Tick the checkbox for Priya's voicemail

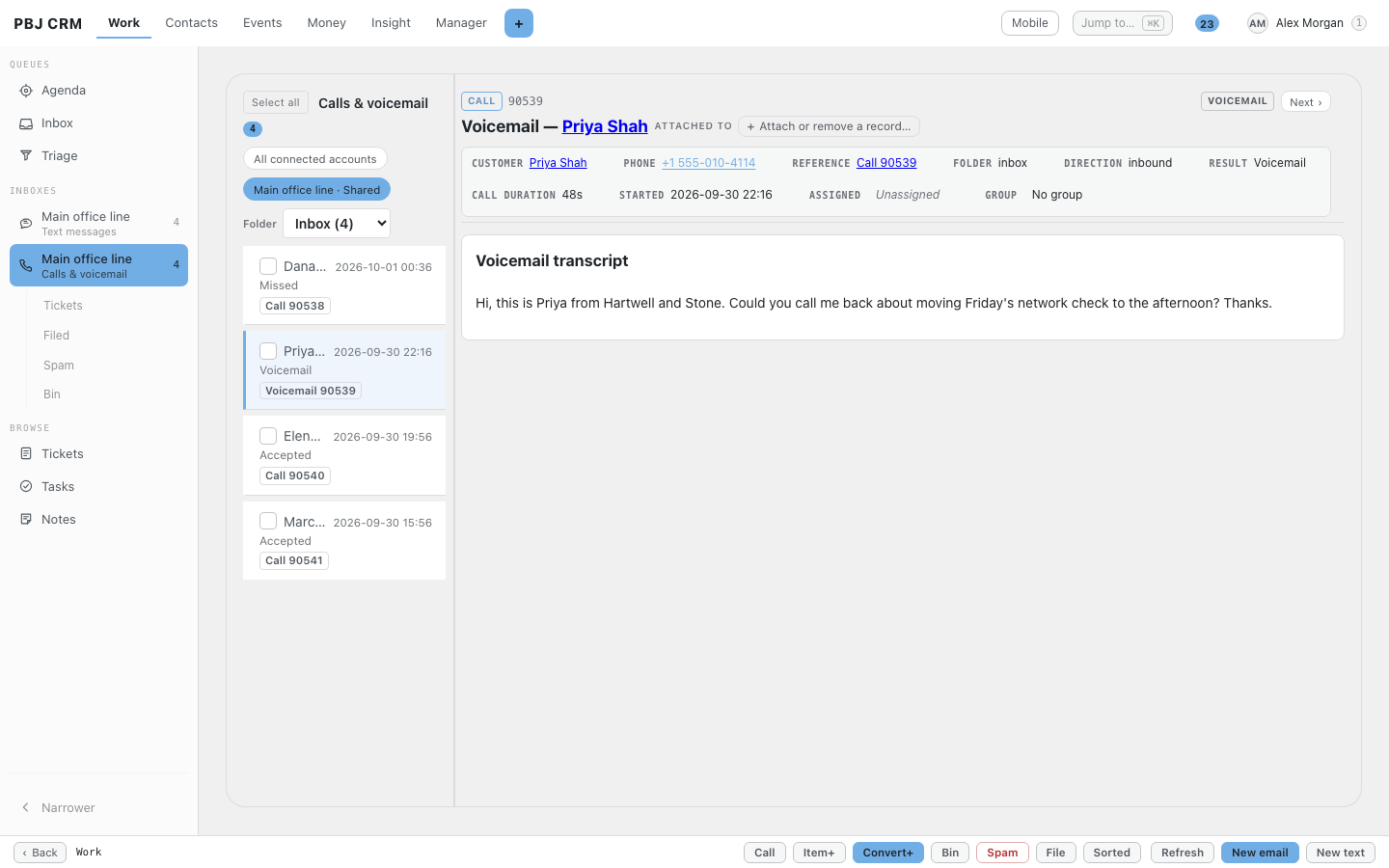point(268,351)
